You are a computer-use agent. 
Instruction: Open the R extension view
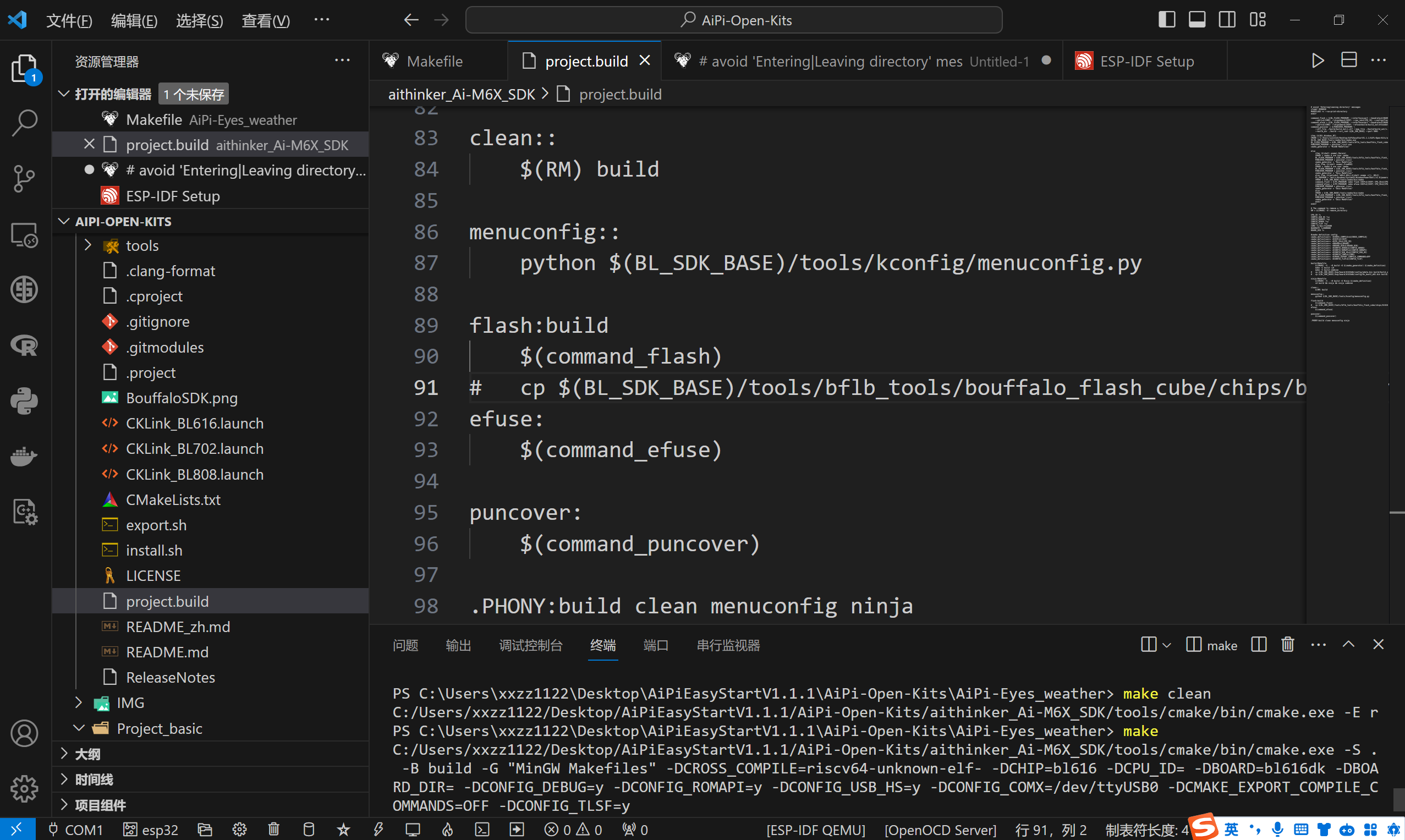click(24, 345)
